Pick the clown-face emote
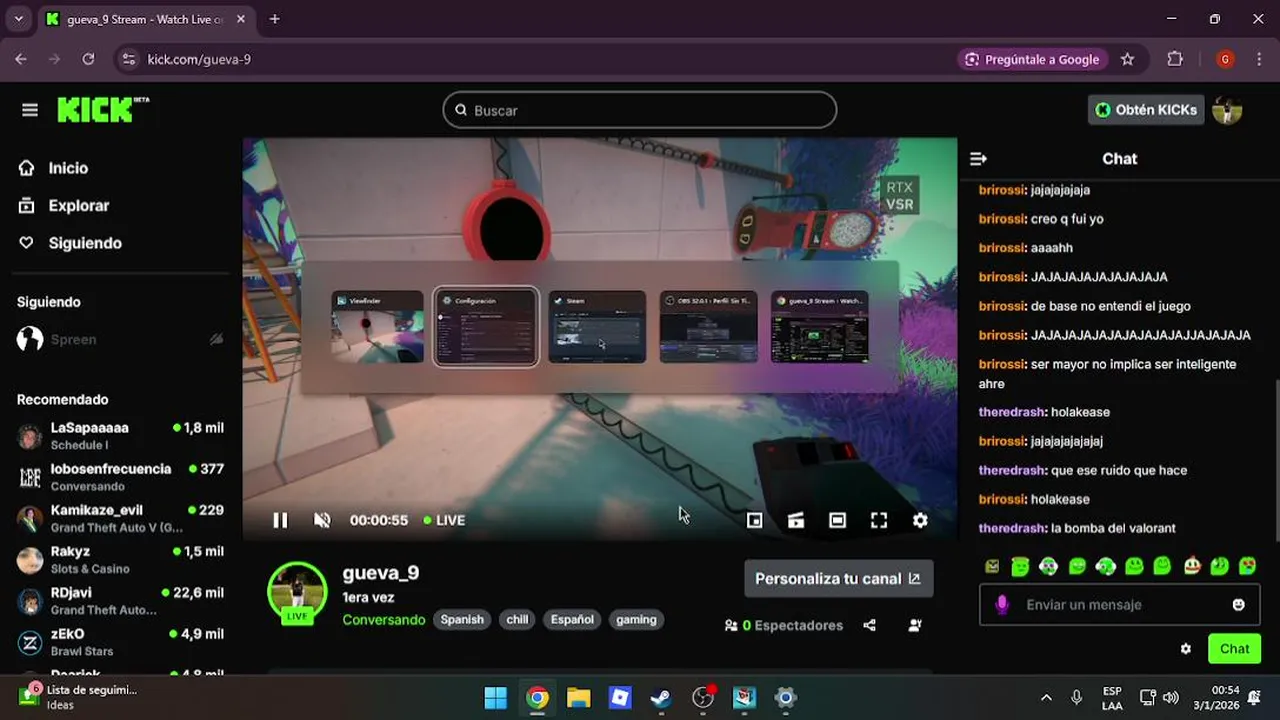Viewport: 1280px width, 720px height. [x=1191, y=567]
